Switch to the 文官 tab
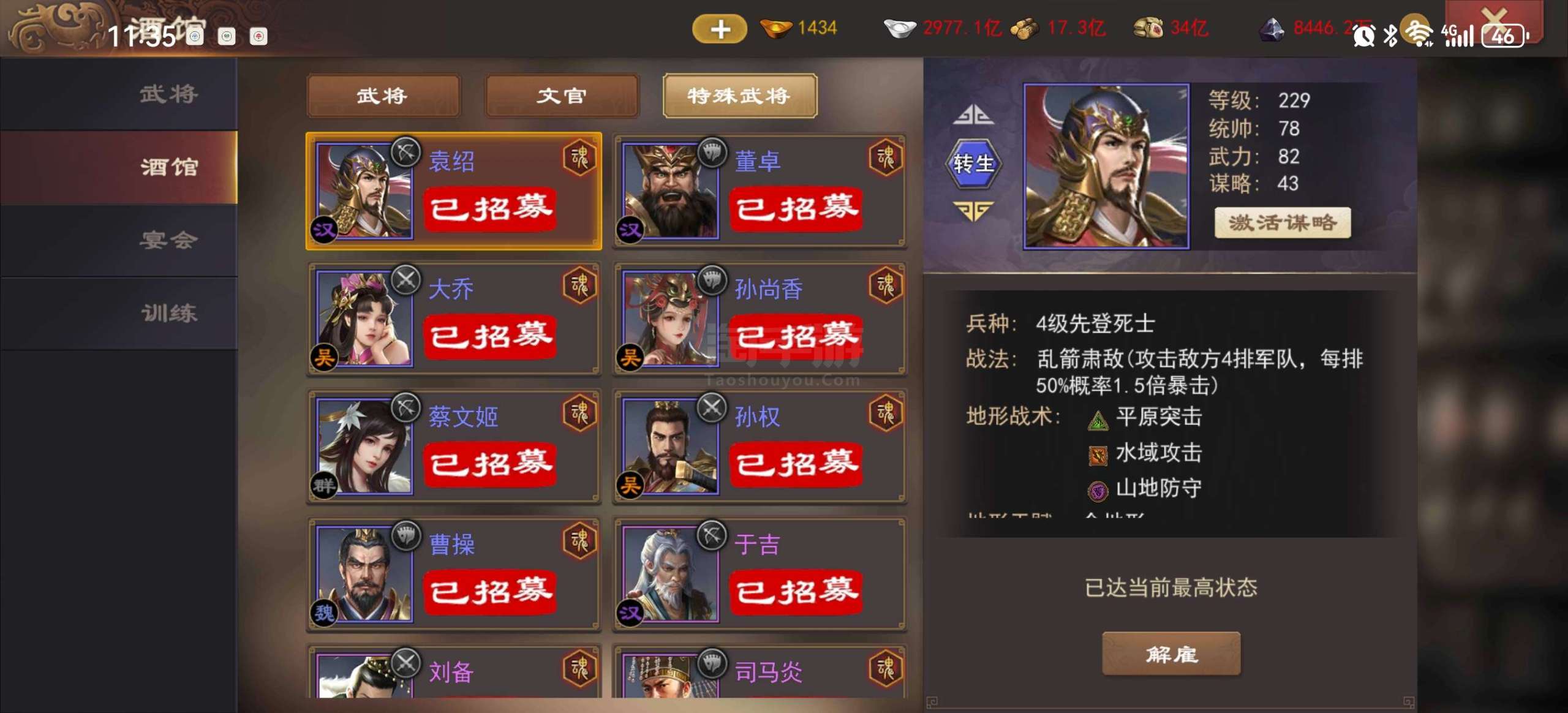This screenshot has width=1568, height=713. [562, 96]
